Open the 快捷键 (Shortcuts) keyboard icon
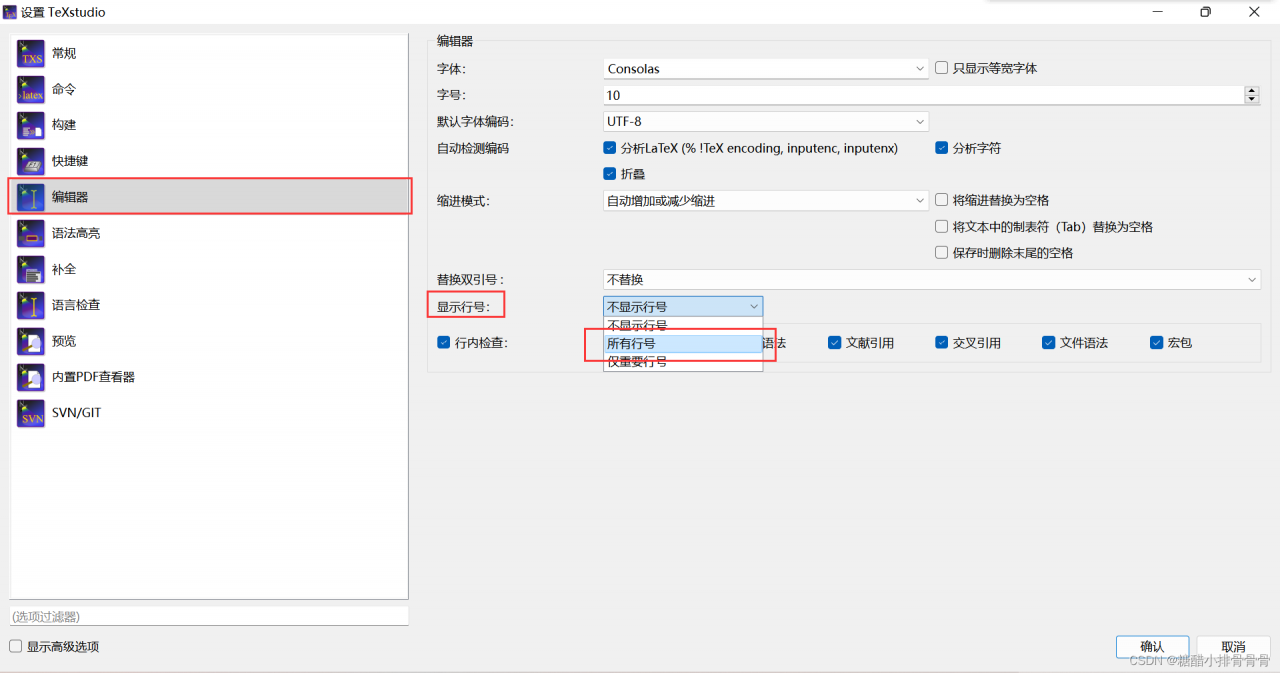 (x=31, y=162)
